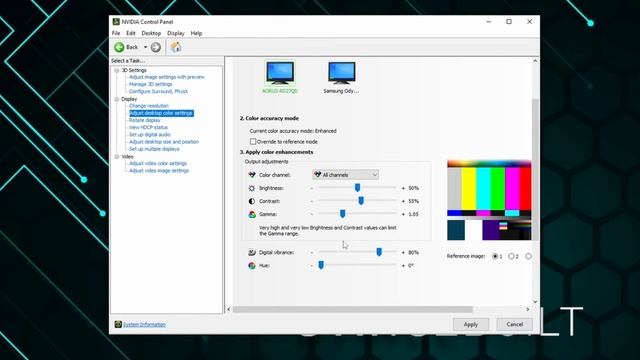Click the Digital vibrance icon
This screenshot has height=360, width=640.
tap(252, 253)
